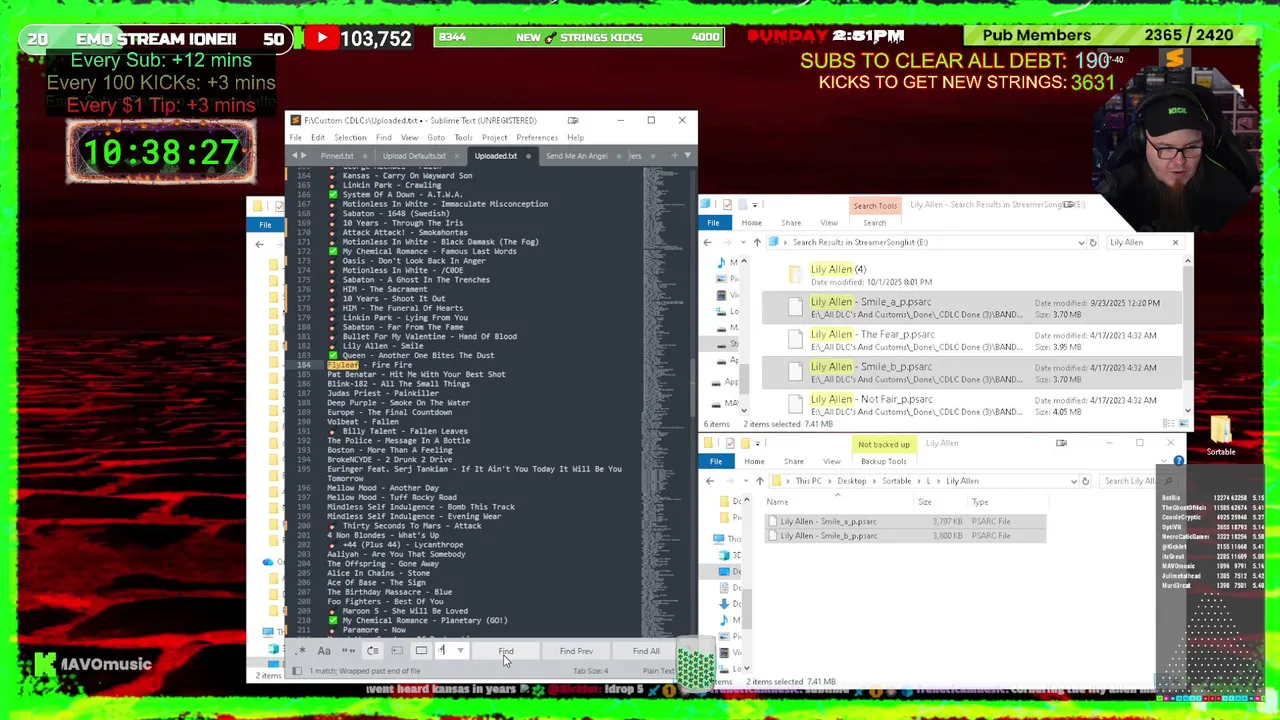Viewport: 1280px width, 720px height.
Task: Switch to Send Me An Angel tab
Action: click(577, 156)
